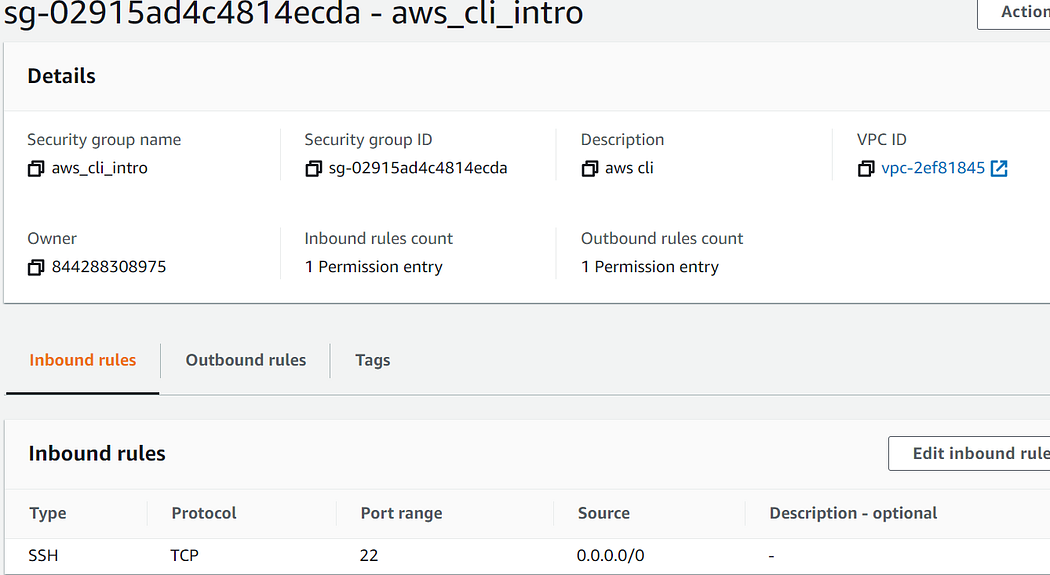Image resolution: width=1050 pixels, height=575 pixels.
Task: Sort rules by Type column header
Action: pyautogui.click(x=48, y=513)
